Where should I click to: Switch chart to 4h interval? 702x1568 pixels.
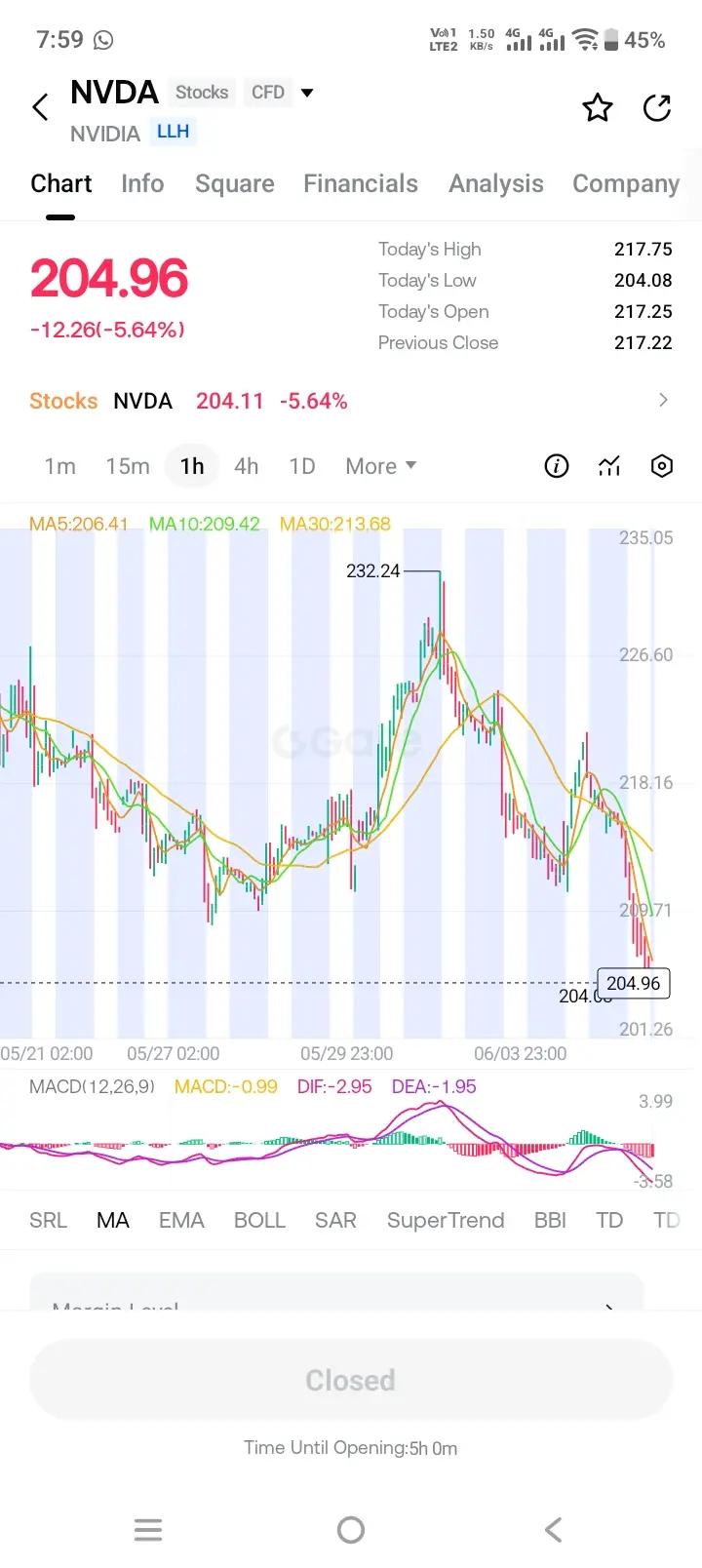click(247, 466)
